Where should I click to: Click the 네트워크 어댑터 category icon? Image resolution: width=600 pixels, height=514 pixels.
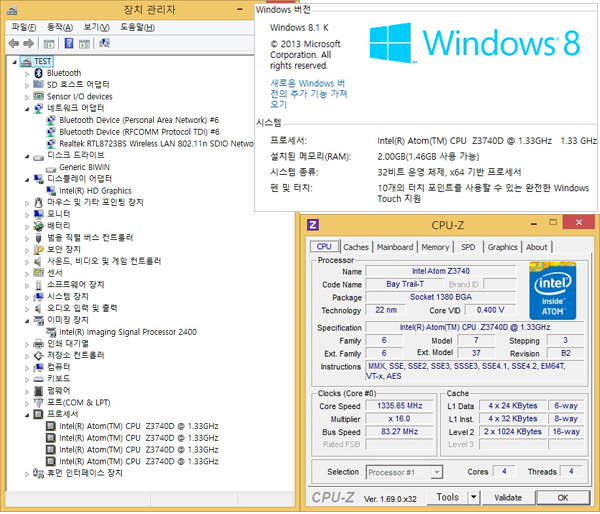pos(38,108)
